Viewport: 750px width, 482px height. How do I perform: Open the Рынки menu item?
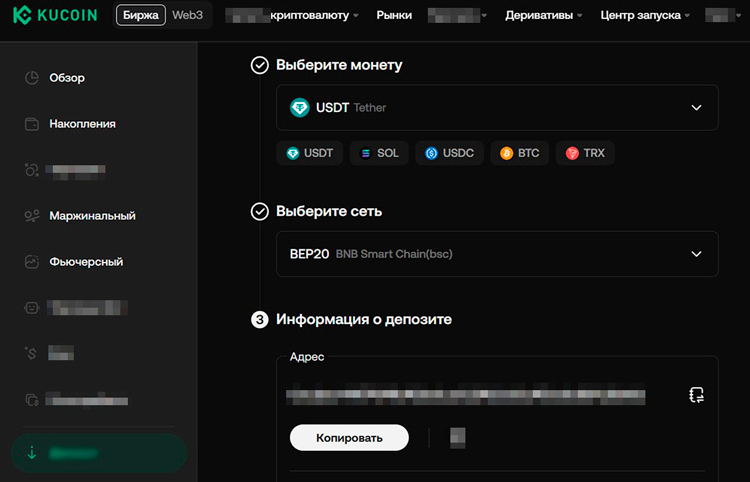(x=394, y=15)
